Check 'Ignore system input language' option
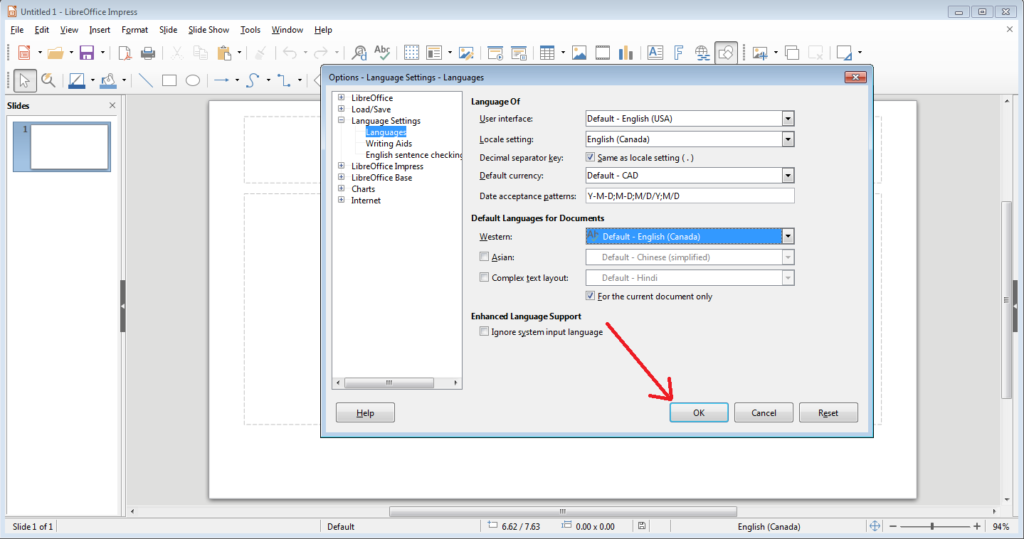 click(485, 332)
